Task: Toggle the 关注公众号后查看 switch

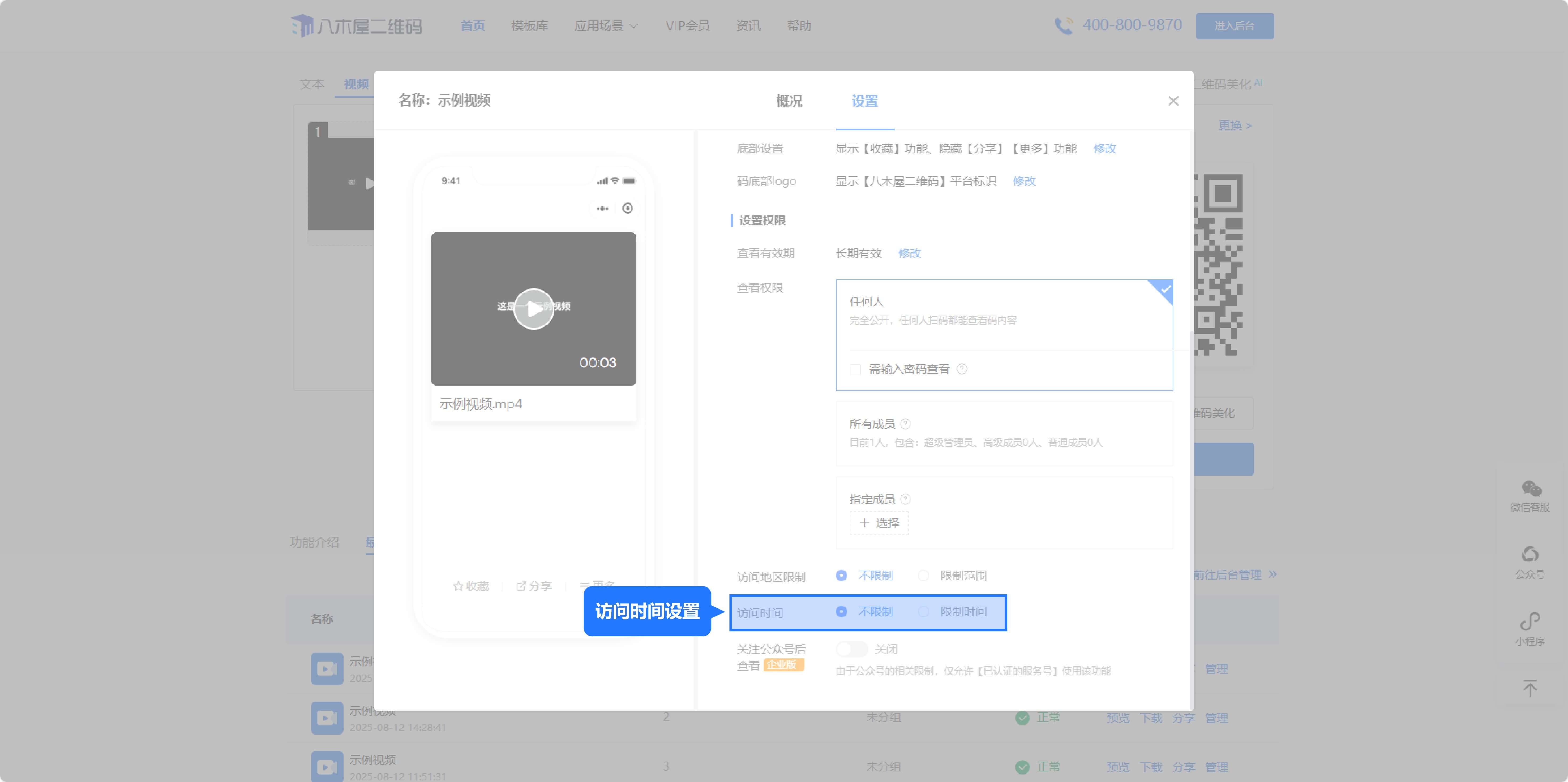Action: pos(851,649)
